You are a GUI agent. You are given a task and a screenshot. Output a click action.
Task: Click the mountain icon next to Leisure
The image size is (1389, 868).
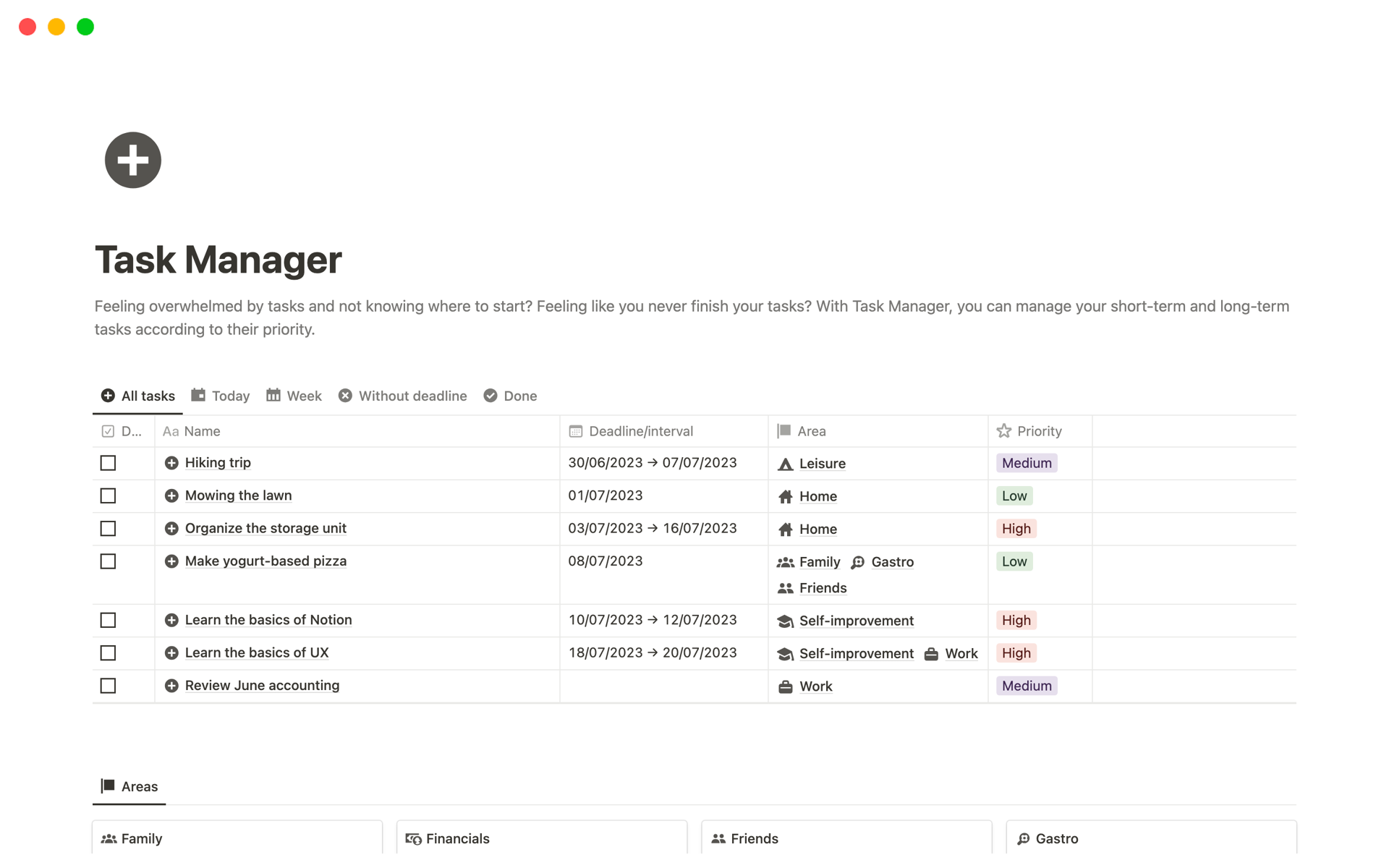click(x=785, y=464)
